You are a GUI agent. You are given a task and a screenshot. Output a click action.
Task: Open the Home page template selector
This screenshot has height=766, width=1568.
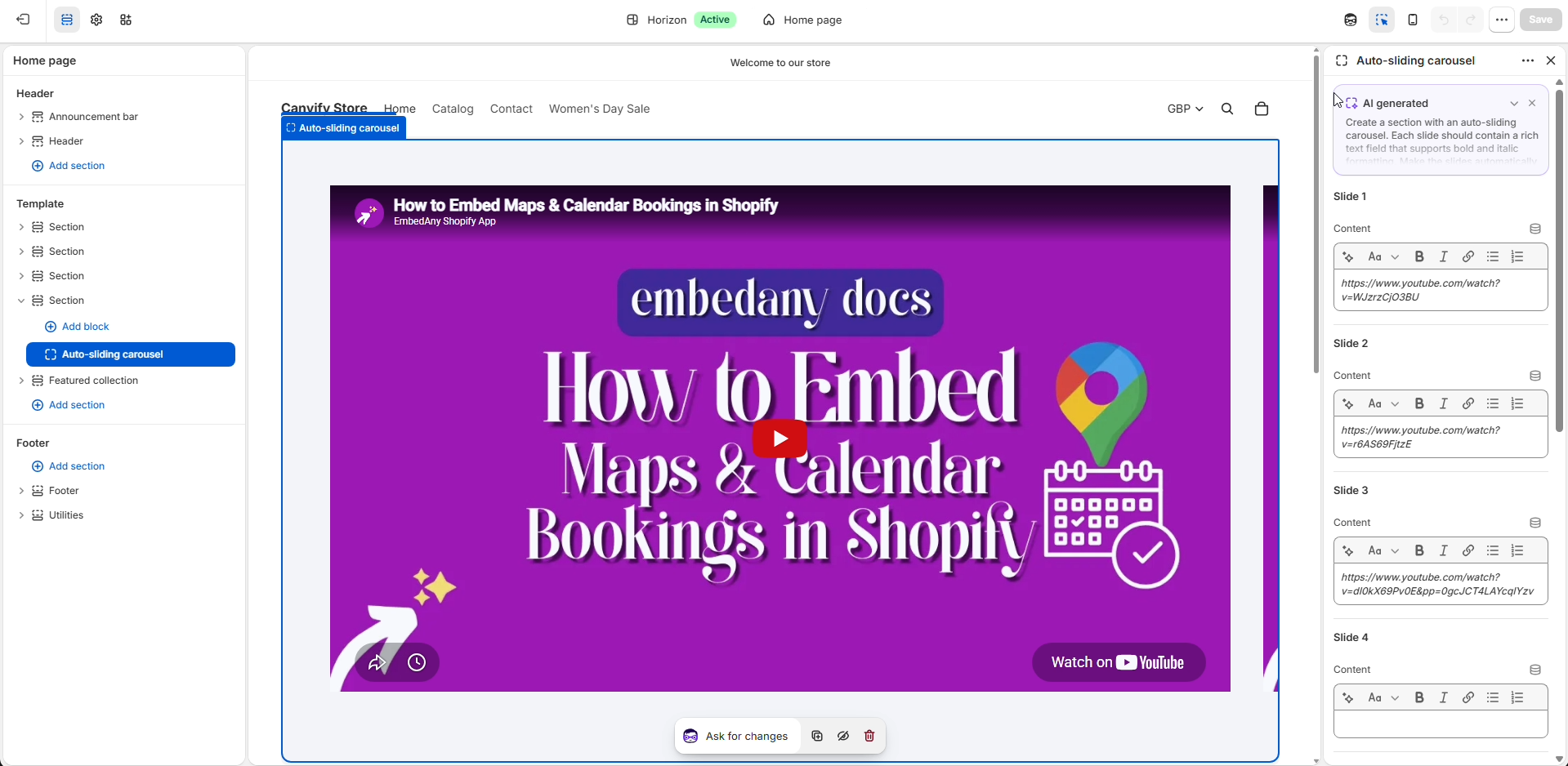click(803, 20)
